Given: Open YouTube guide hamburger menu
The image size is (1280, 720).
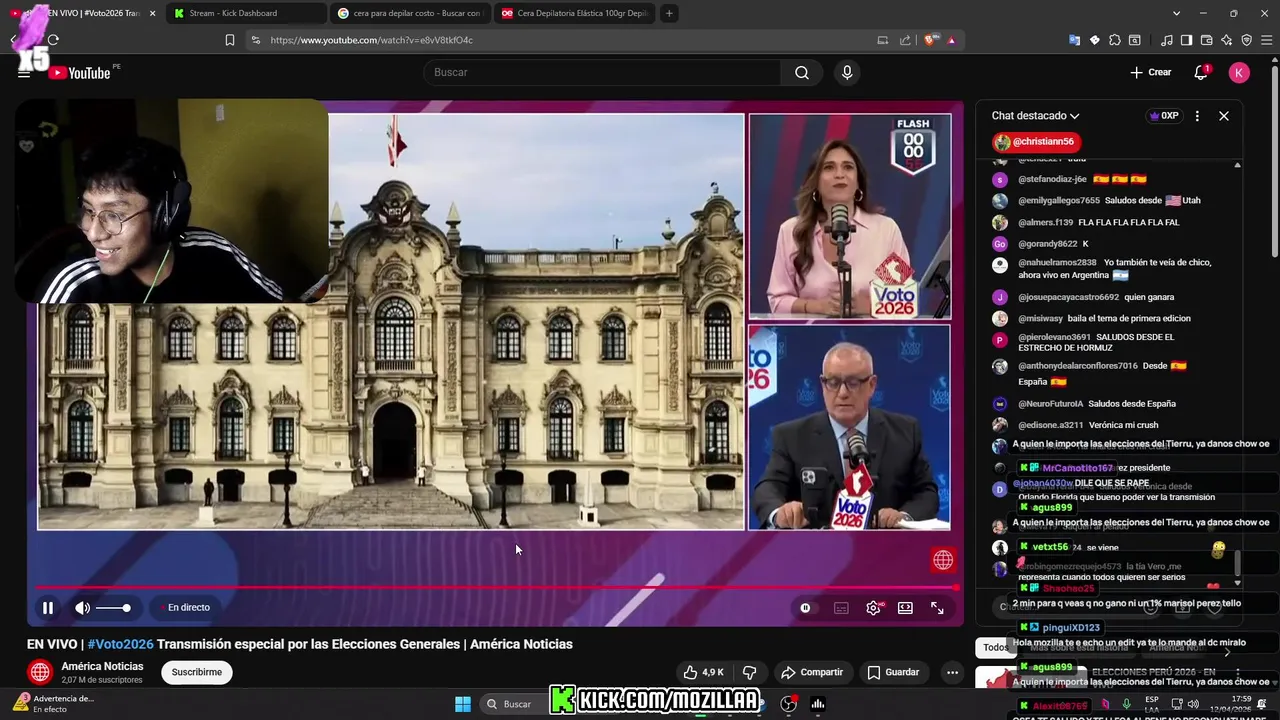Looking at the screenshot, I should (24, 73).
